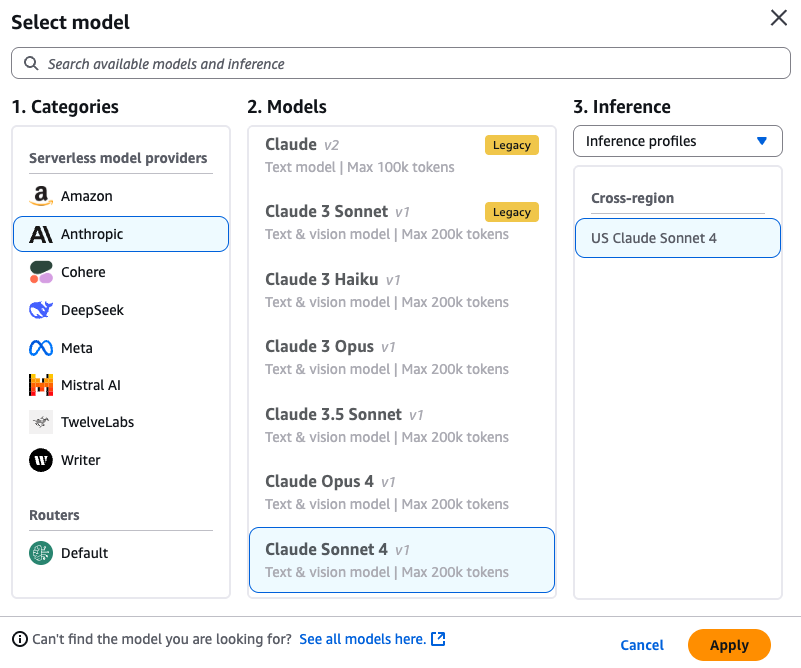Apply the selected model
The image size is (801, 668).
point(729,645)
